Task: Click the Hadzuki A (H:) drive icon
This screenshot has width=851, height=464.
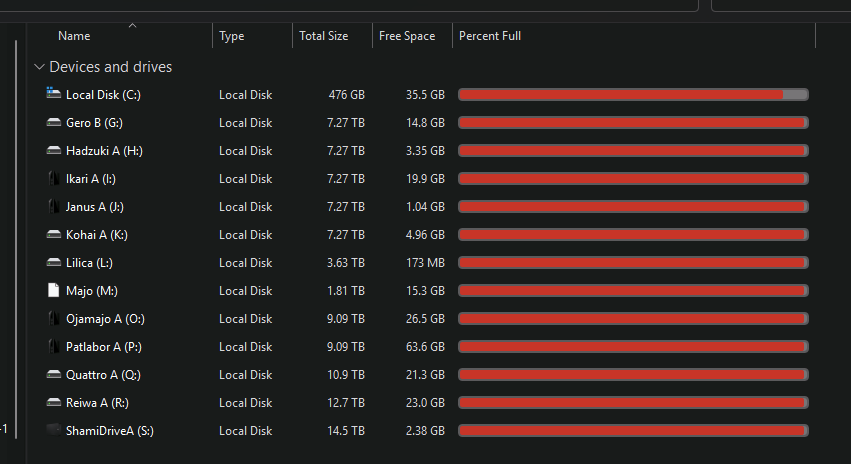Action: (53, 150)
